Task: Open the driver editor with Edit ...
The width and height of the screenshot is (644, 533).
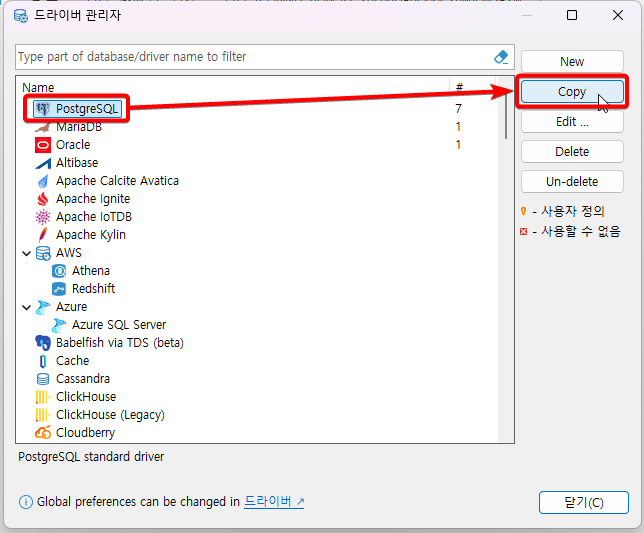Action: pyautogui.click(x=572, y=122)
